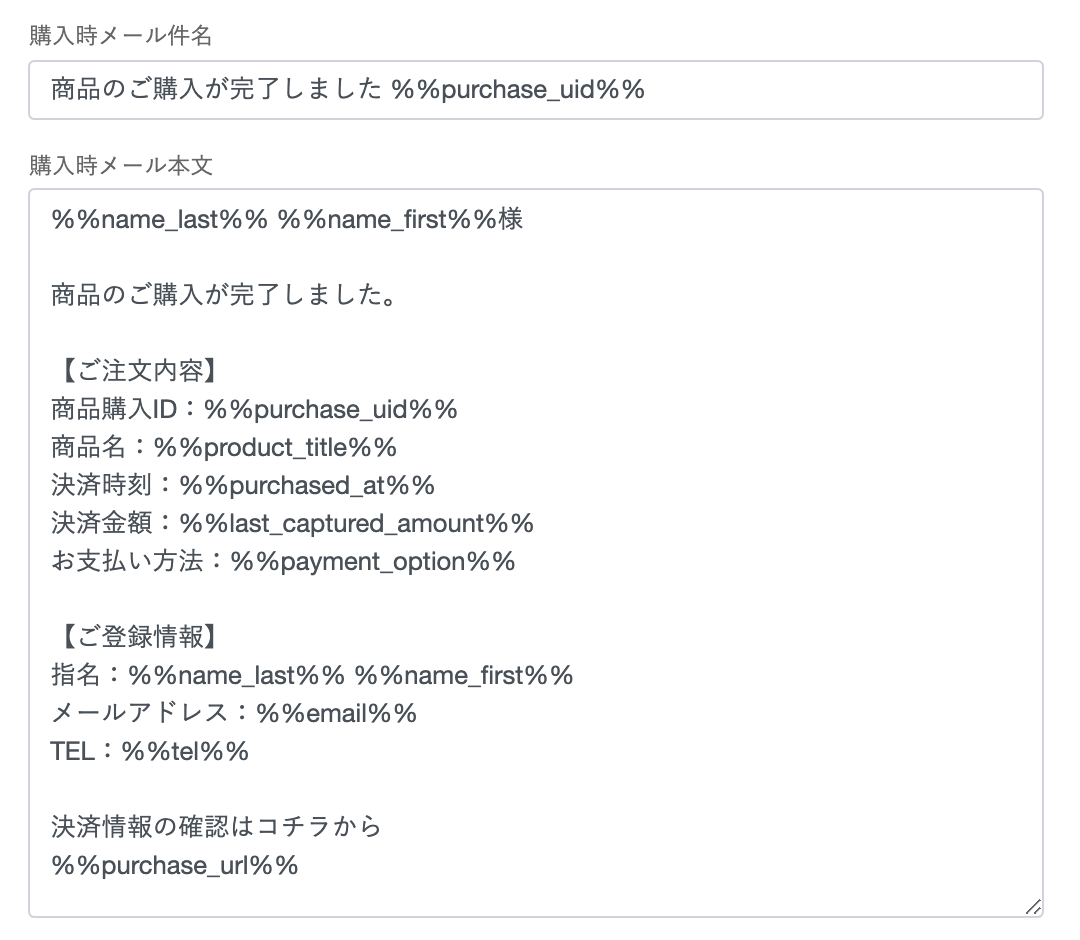Click the 決済金額 %%last_captured_amount%% line

[292, 523]
